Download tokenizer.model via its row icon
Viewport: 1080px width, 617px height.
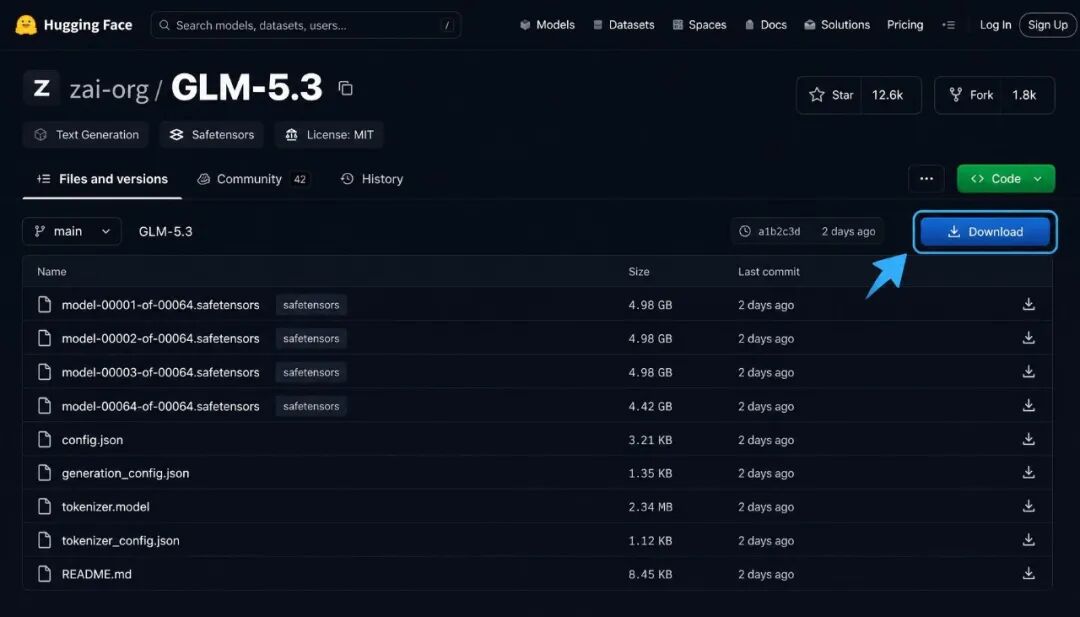1028,506
